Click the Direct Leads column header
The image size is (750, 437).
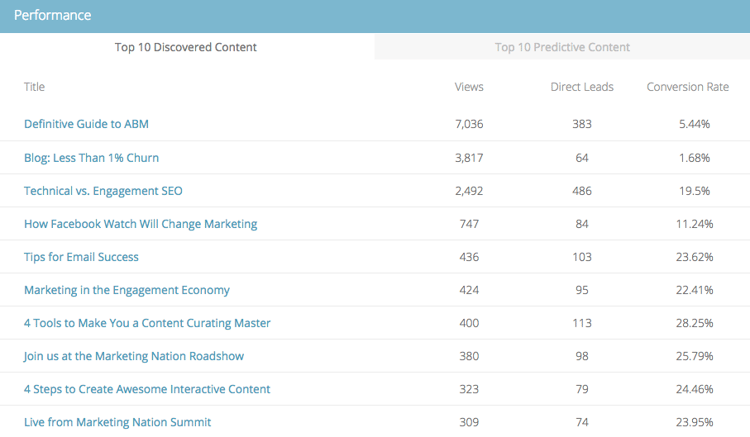click(x=582, y=87)
